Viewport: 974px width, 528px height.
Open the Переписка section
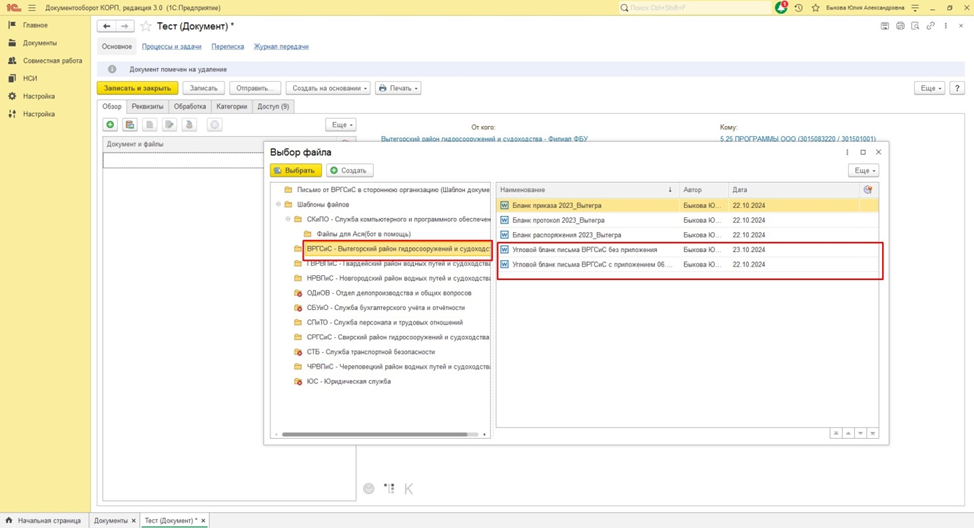tap(227, 47)
